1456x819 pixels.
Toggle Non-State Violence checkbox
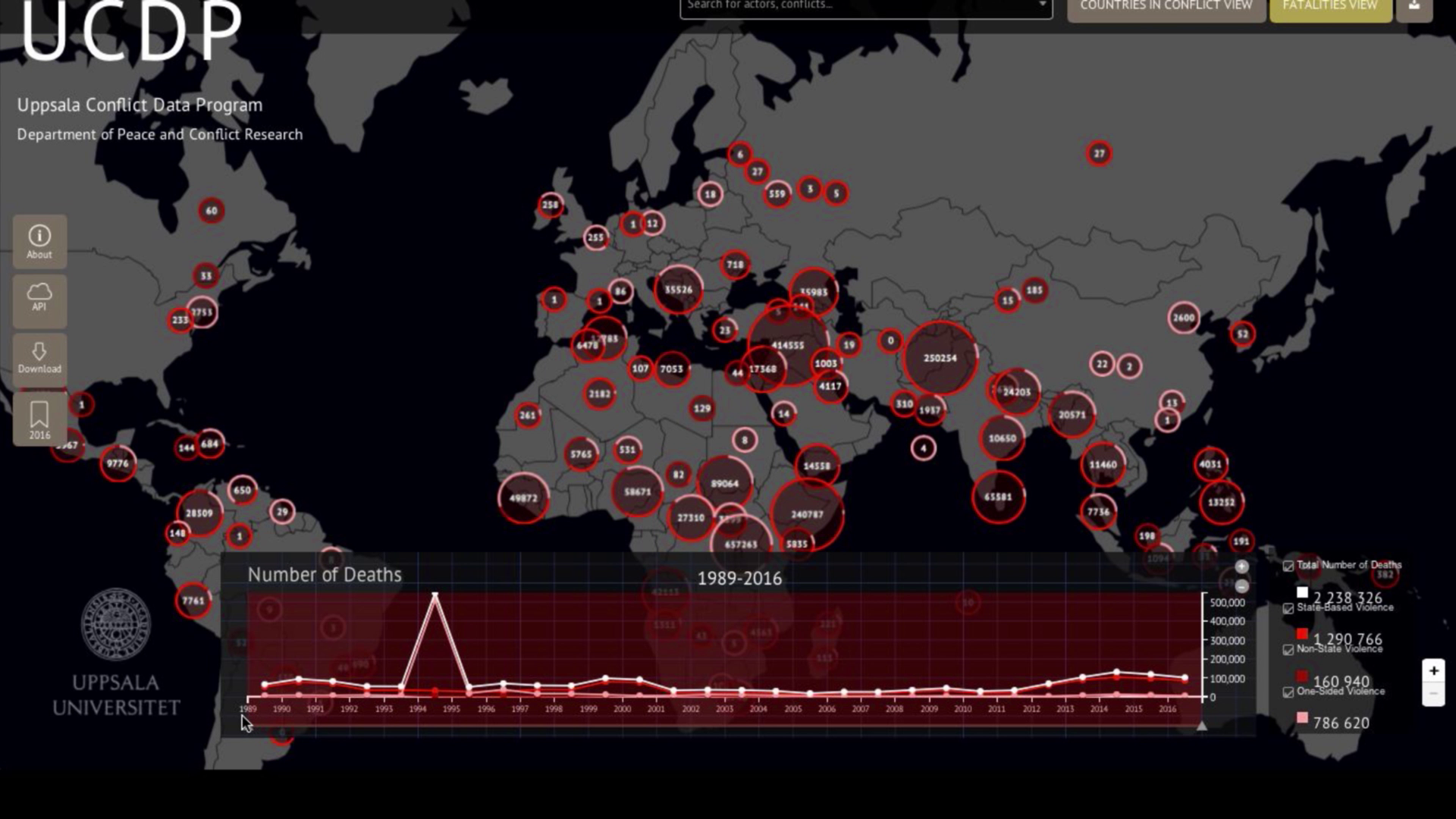click(x=1288, y=650)
